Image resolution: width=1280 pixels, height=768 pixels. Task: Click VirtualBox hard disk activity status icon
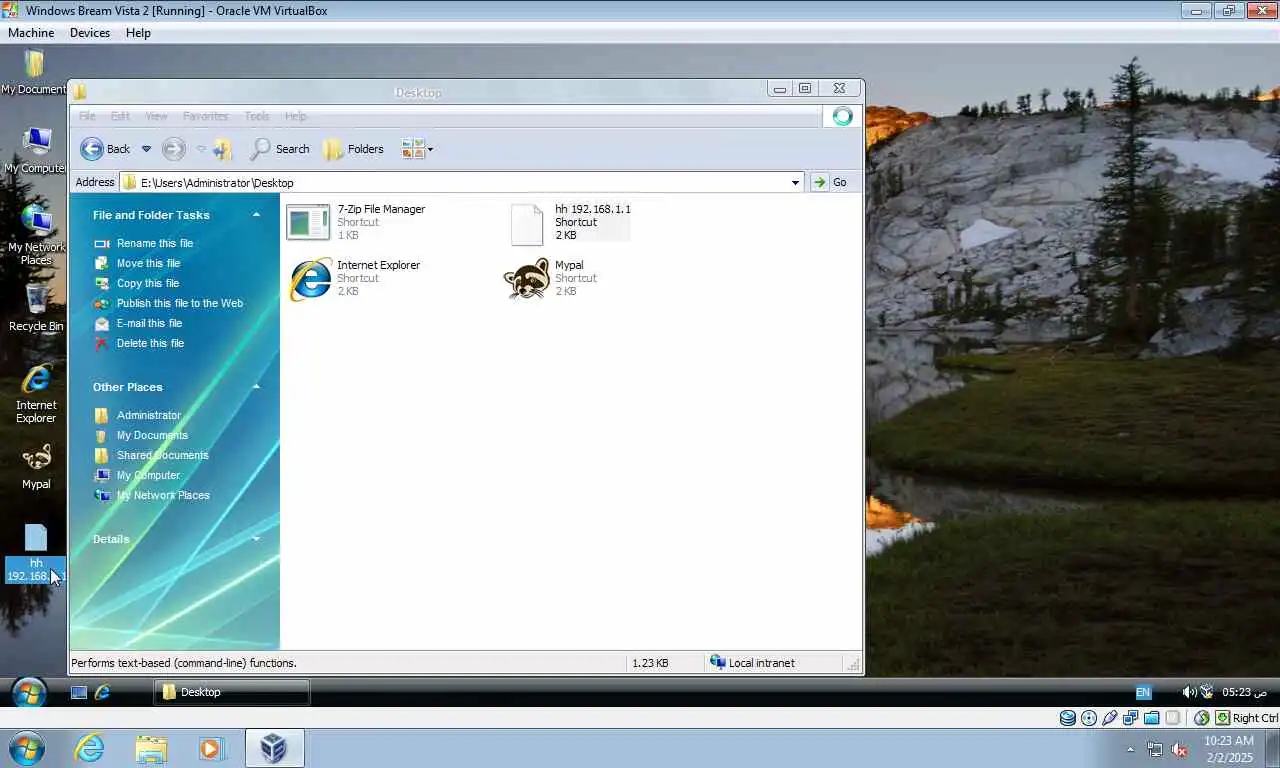click(x=1068, y=718)
